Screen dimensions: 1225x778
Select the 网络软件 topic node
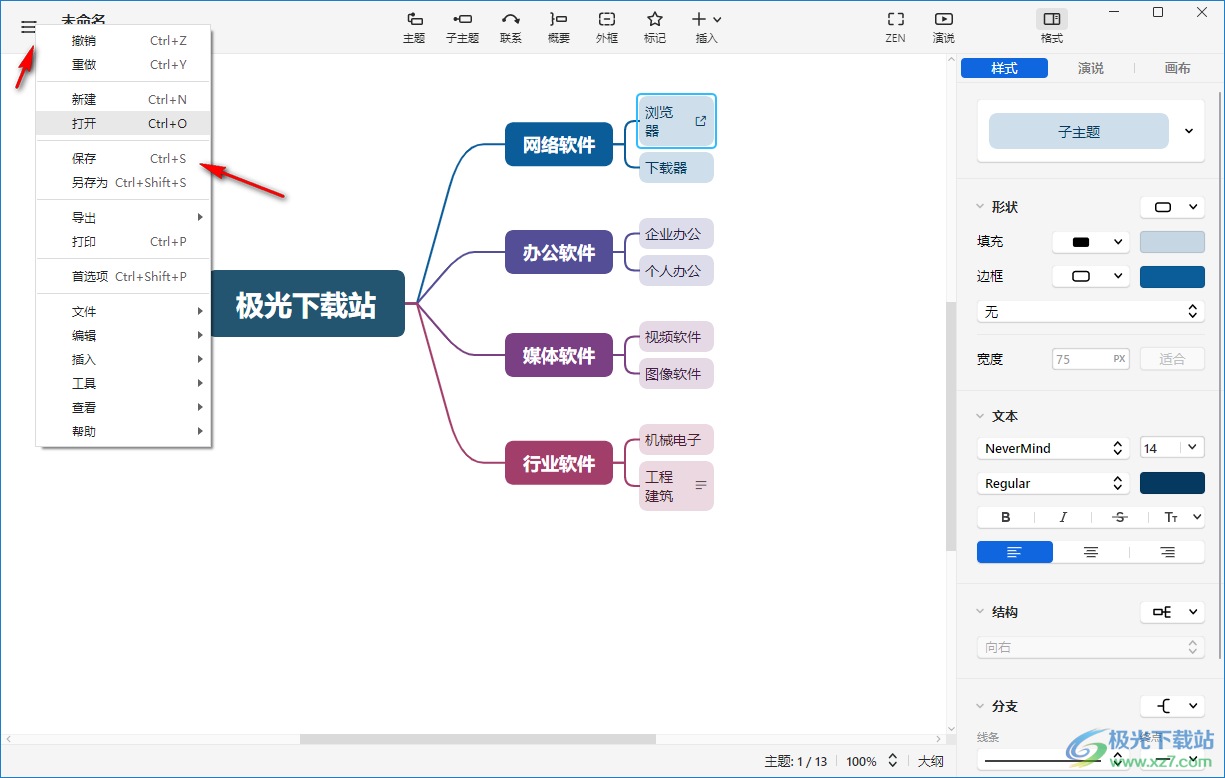click(x=559, y=144)
